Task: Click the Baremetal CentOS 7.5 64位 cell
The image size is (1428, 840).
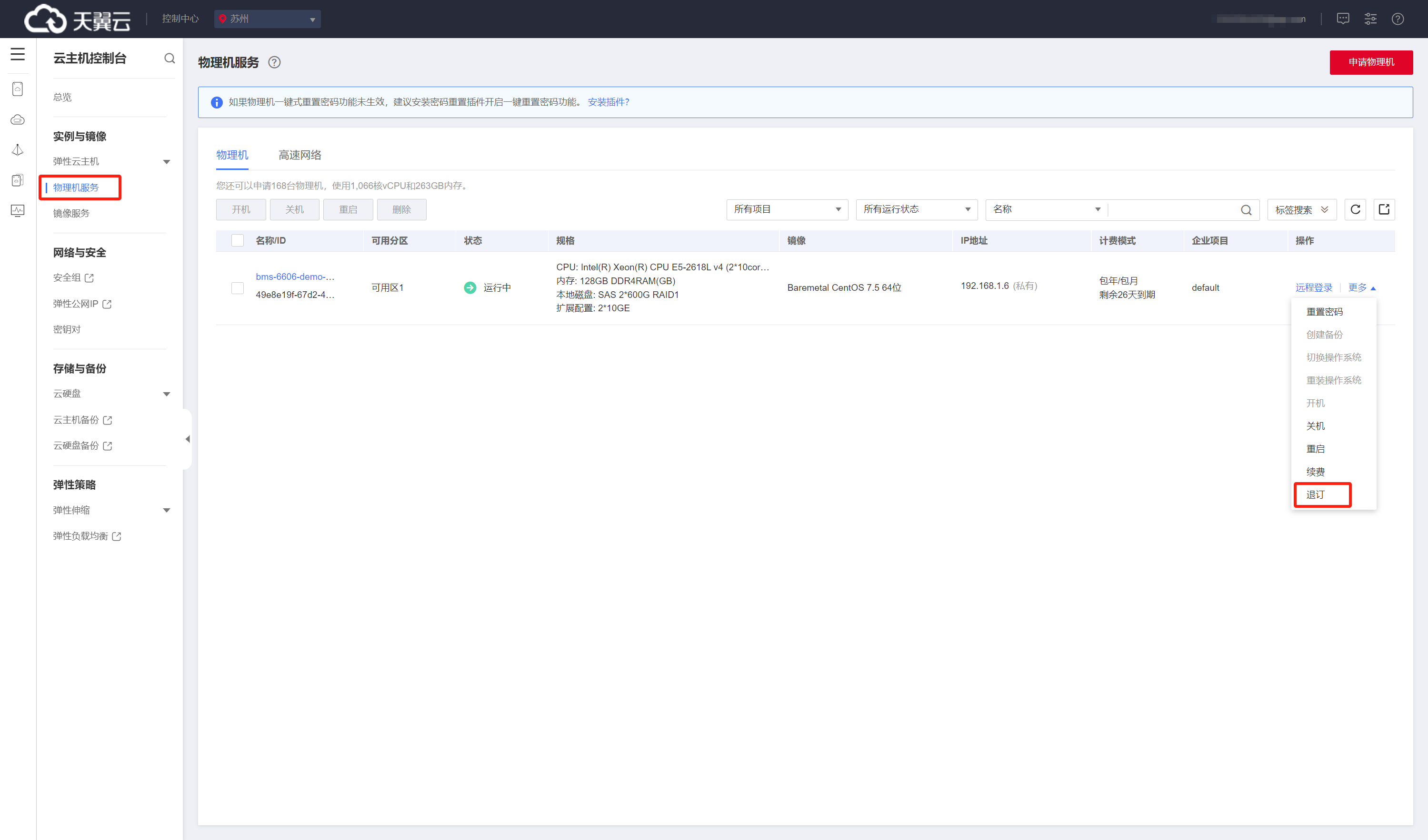Action: pos(844,288)
